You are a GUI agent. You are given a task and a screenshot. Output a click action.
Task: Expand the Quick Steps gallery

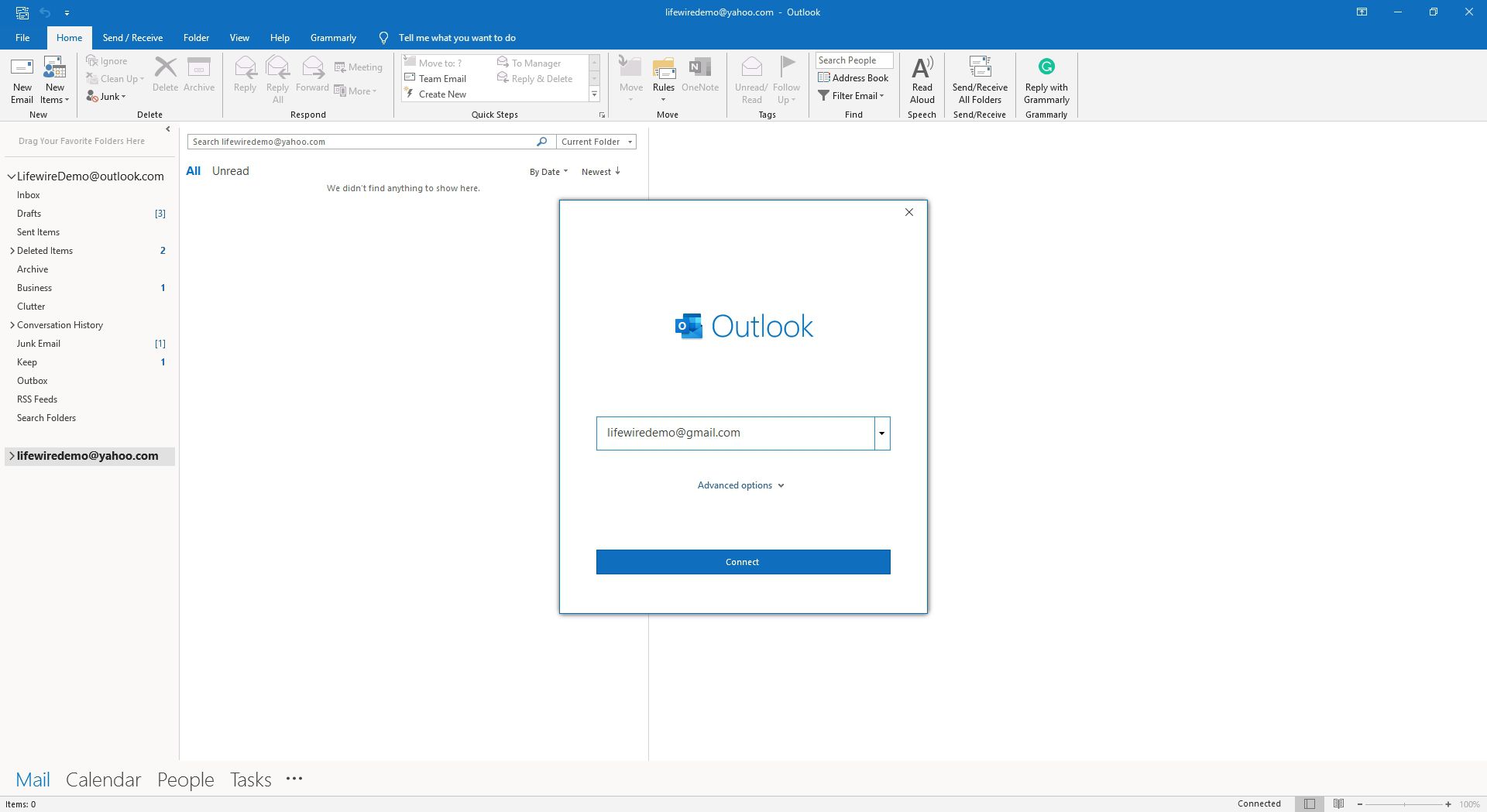[595, 94]
